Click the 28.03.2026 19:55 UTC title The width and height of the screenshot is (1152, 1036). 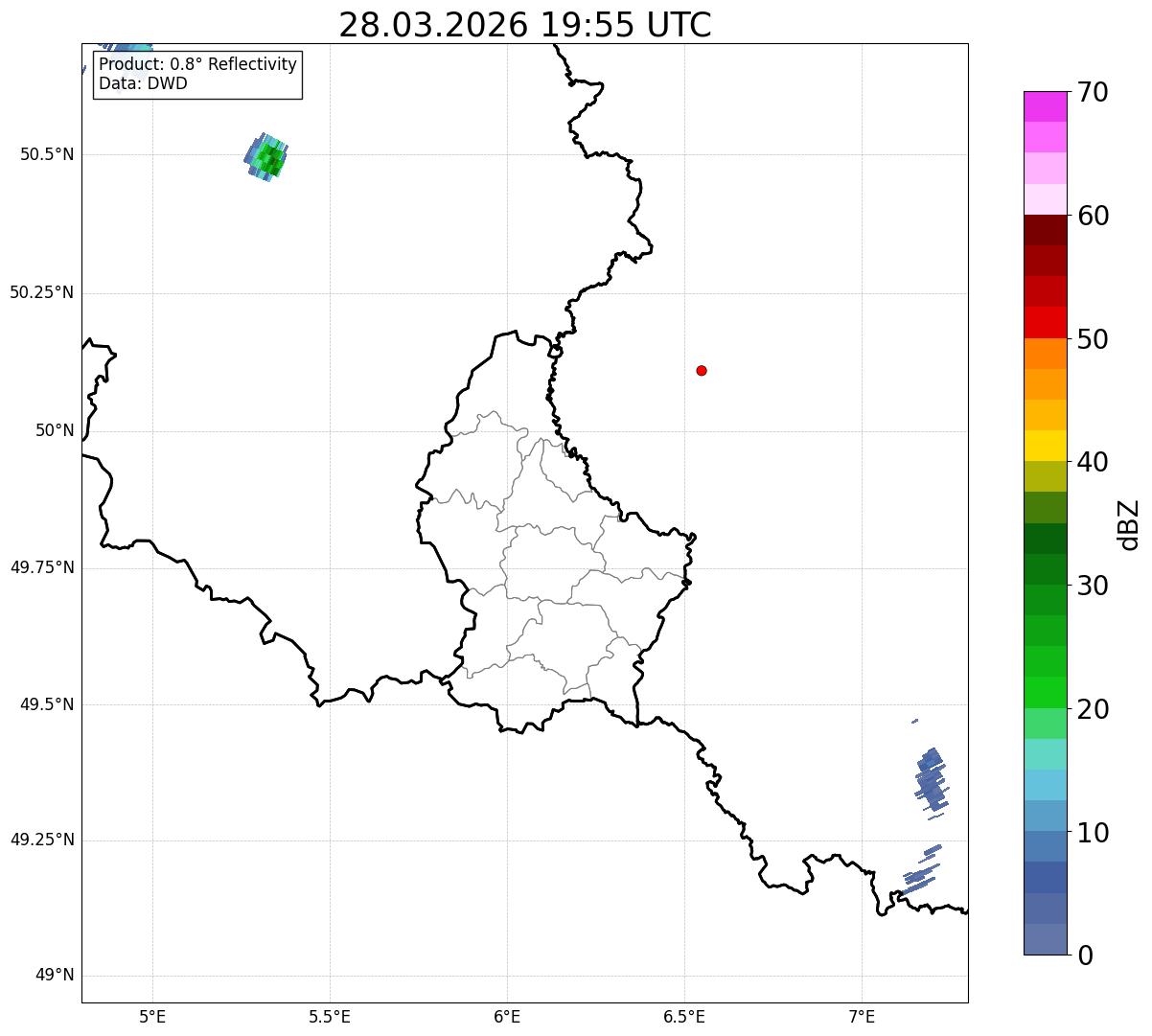(525, 25)
